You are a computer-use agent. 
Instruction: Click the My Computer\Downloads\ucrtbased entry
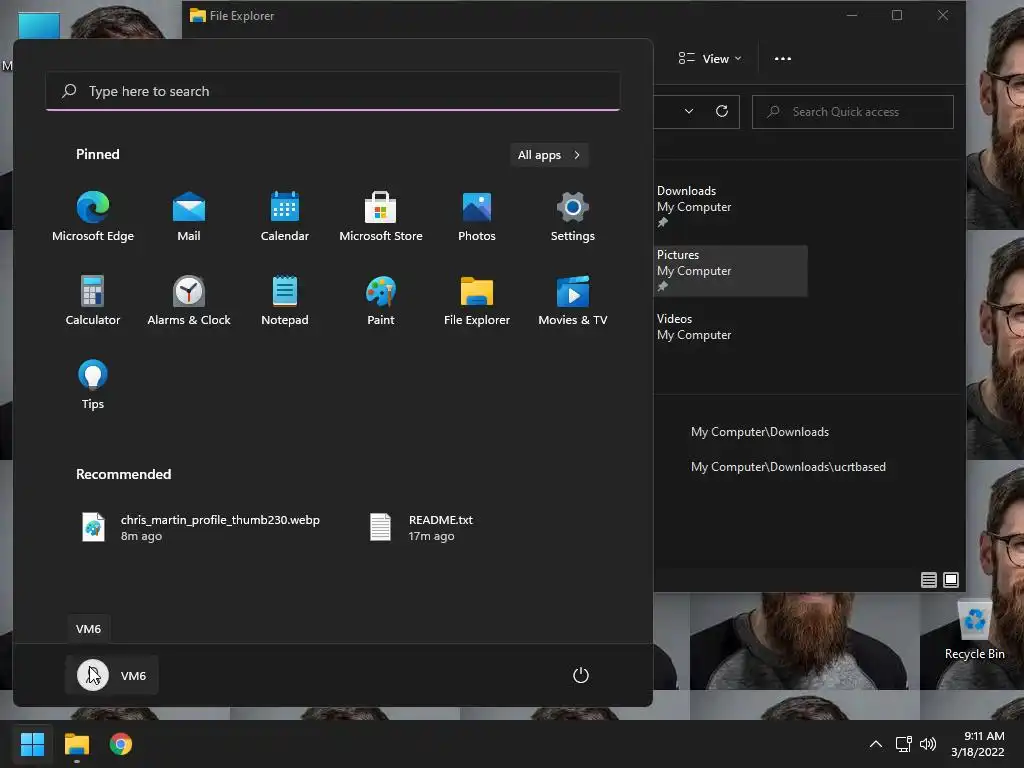coord(788,467)
